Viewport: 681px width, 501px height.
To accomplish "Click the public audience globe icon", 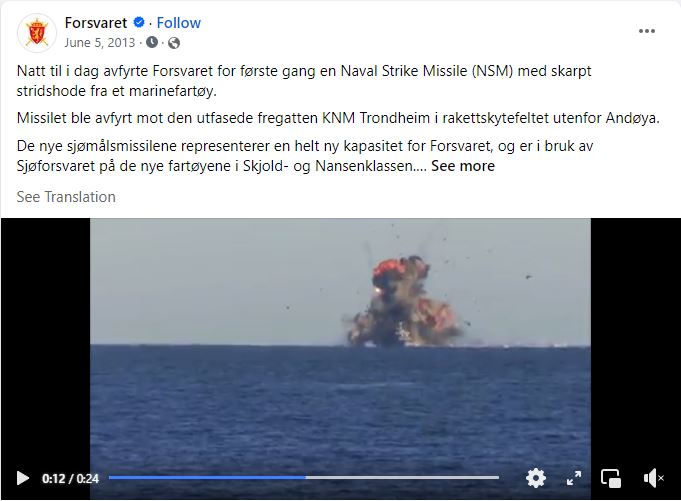I will [174, 43].
